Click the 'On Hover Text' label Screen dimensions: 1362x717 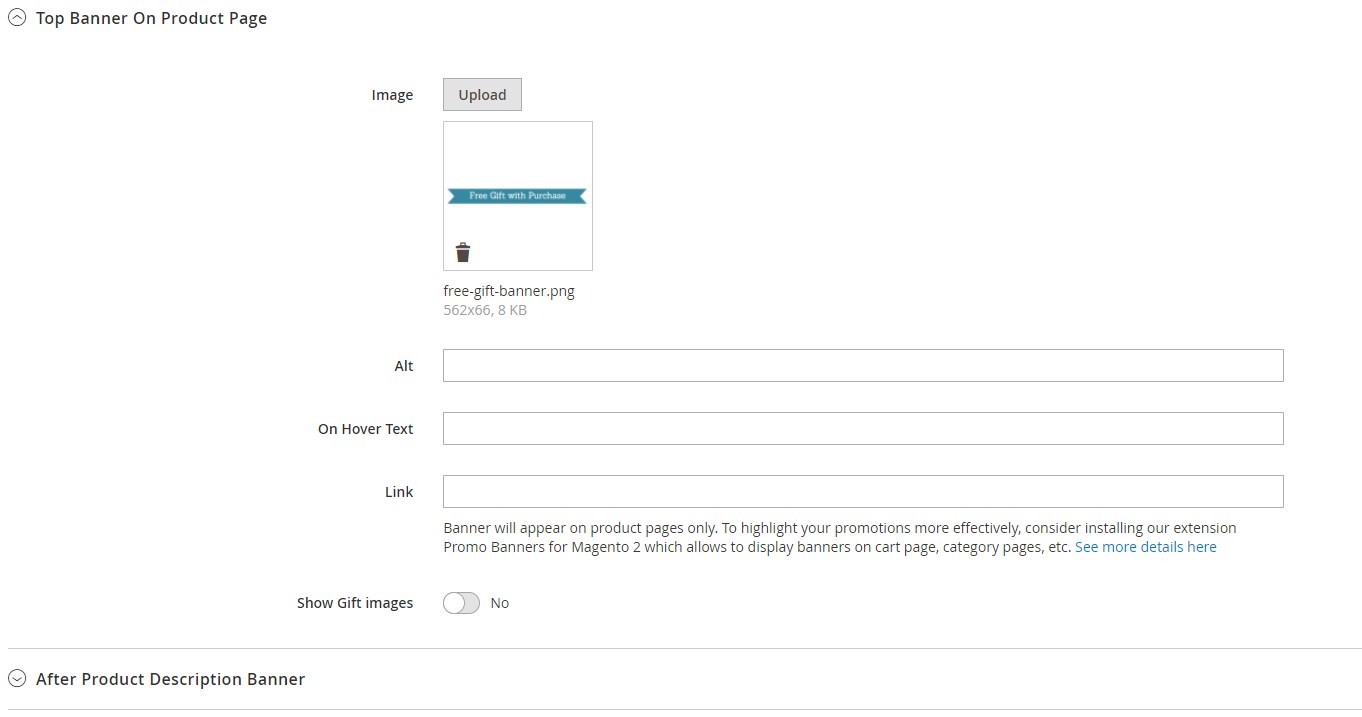tap(365, 429)
